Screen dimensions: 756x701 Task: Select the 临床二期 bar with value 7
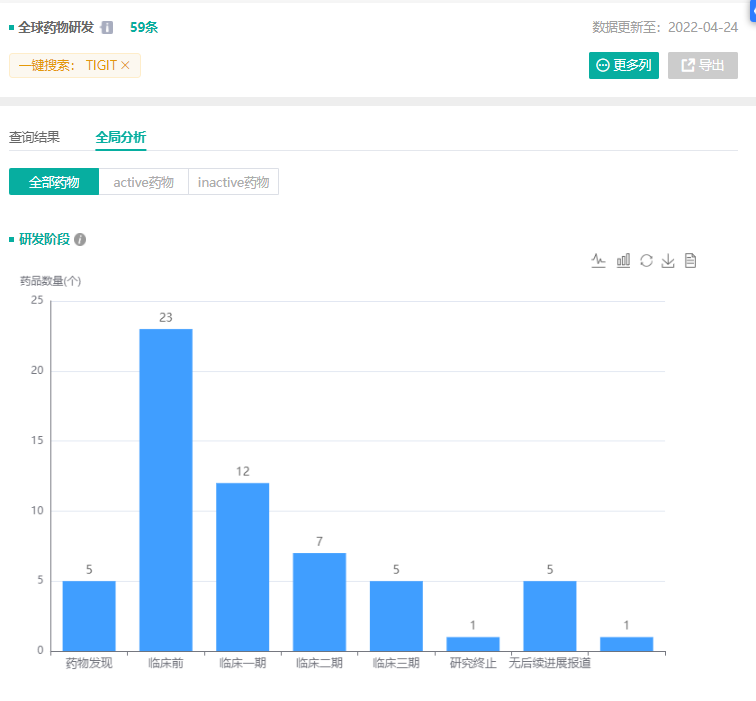click(319, 601)
